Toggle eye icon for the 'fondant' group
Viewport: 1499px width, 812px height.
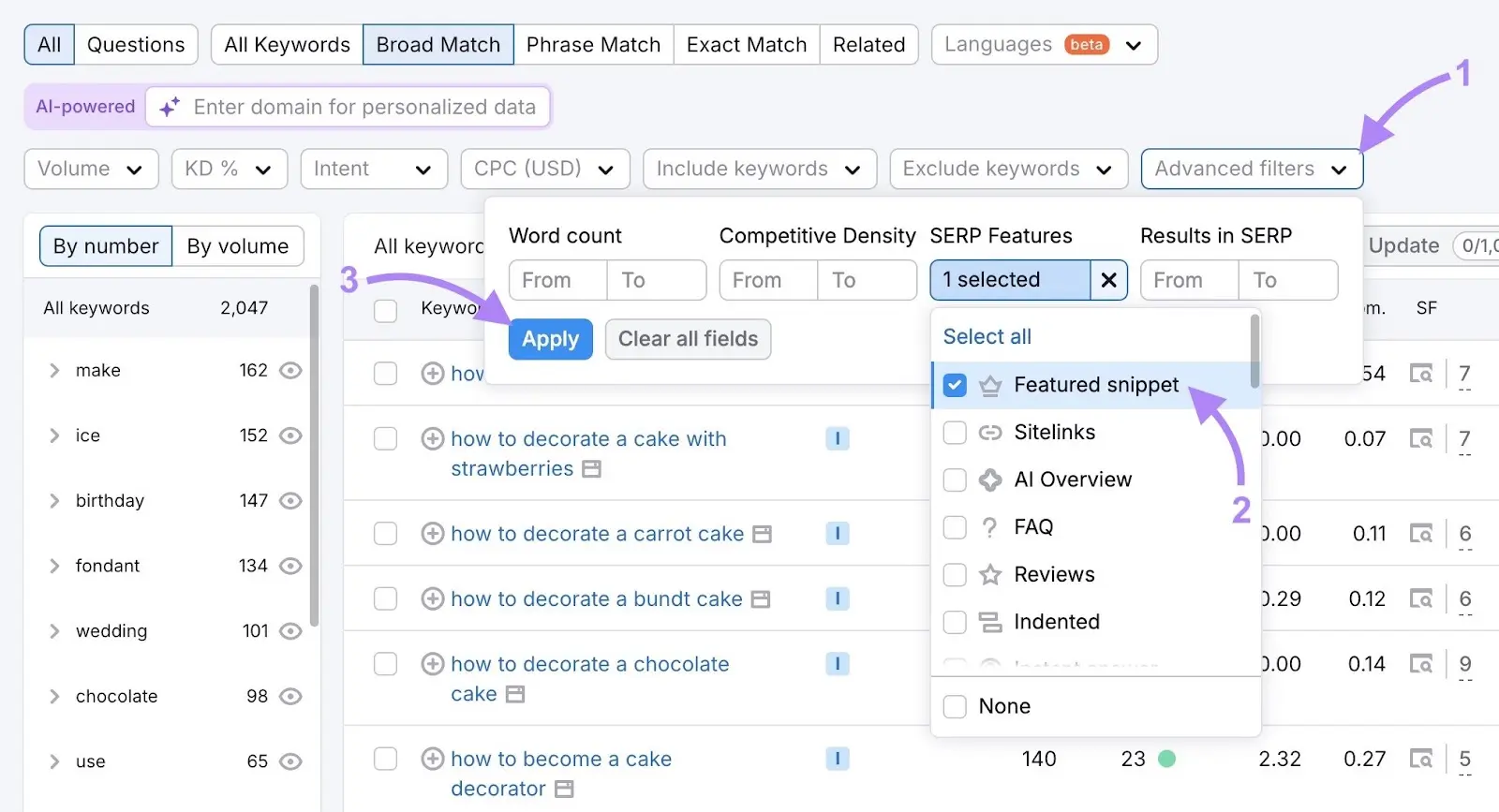291,566
